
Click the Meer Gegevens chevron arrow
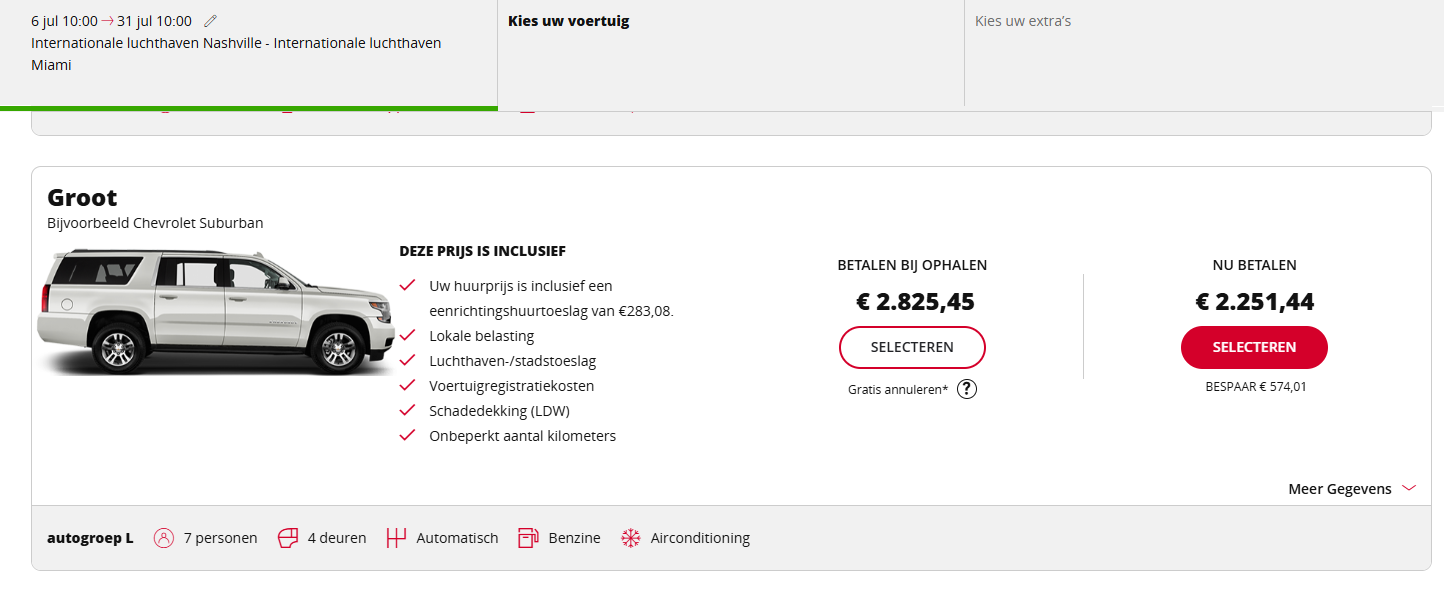[1409, 488]
